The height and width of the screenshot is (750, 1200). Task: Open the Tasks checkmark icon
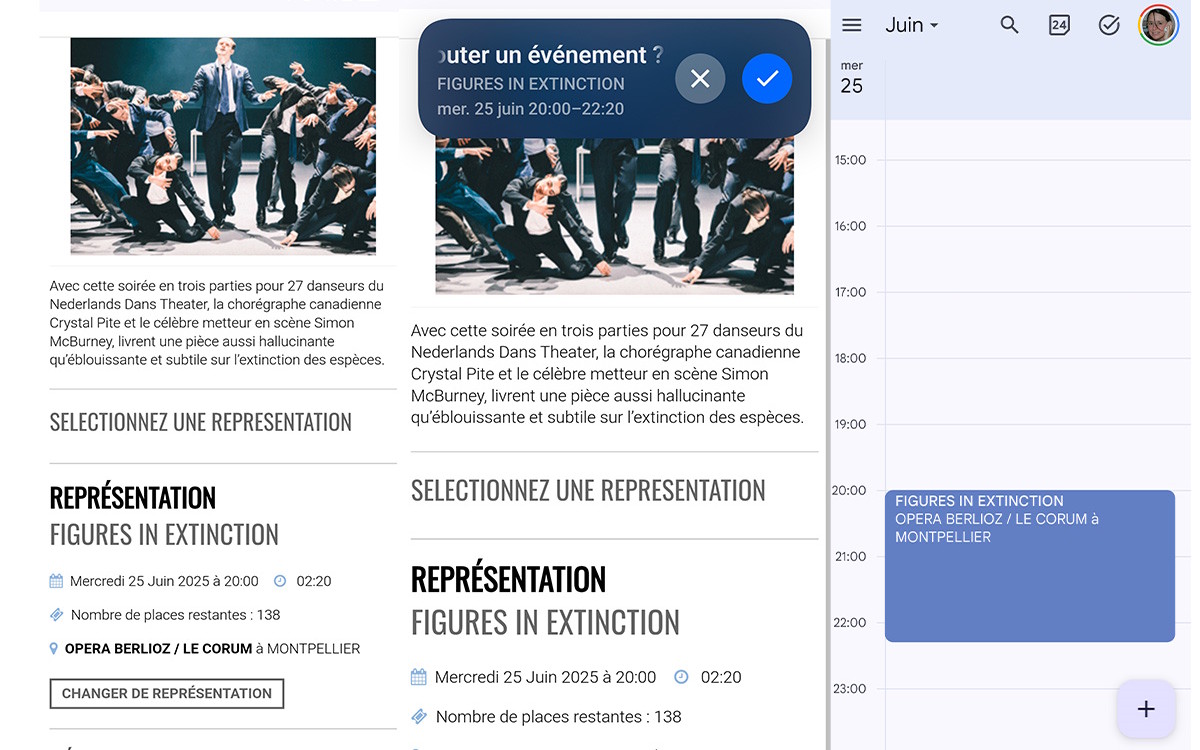(x=1108, y=25)
